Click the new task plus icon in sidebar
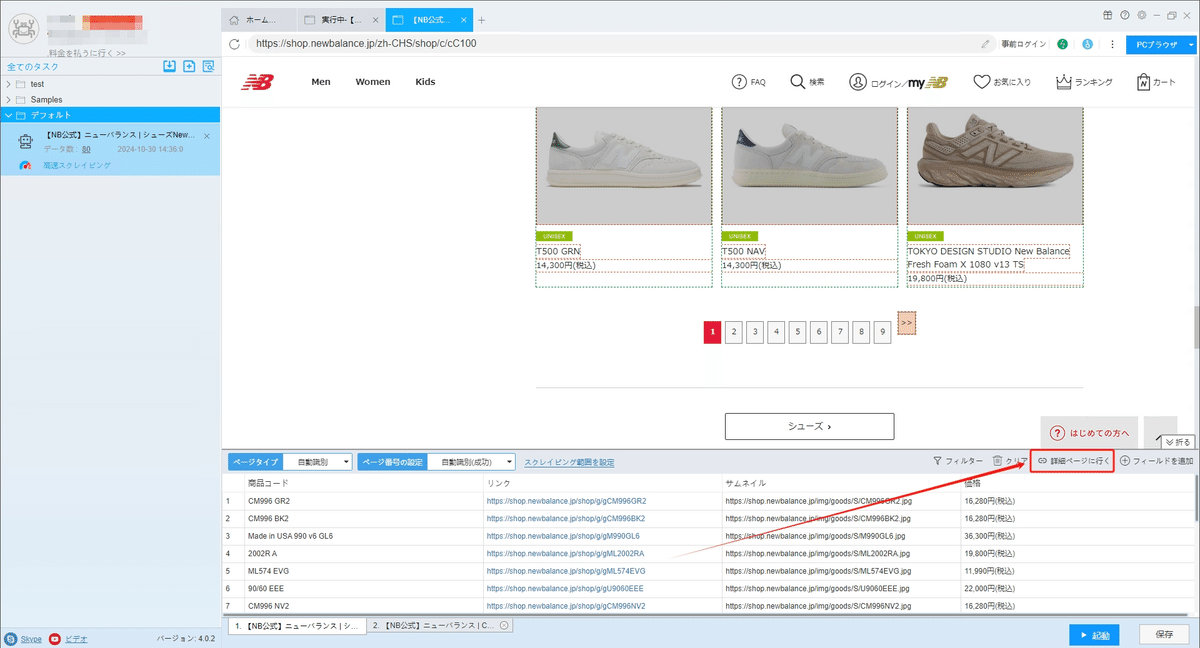This screenshot has height=648, width=1200. tap(188, 66)
